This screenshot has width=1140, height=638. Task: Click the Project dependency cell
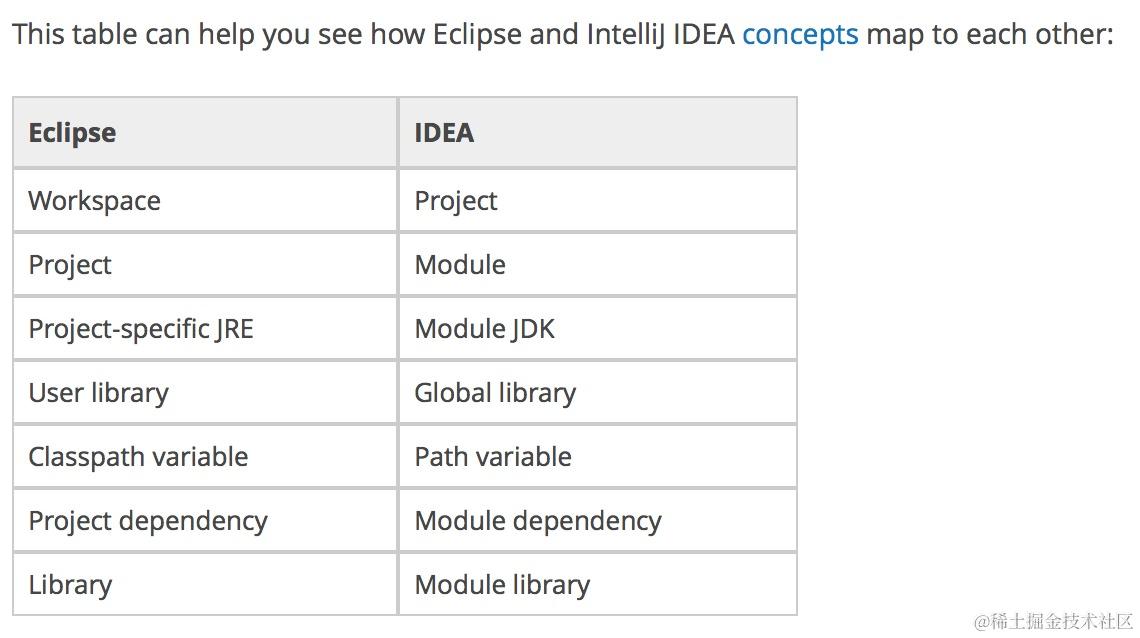[205, 520]
